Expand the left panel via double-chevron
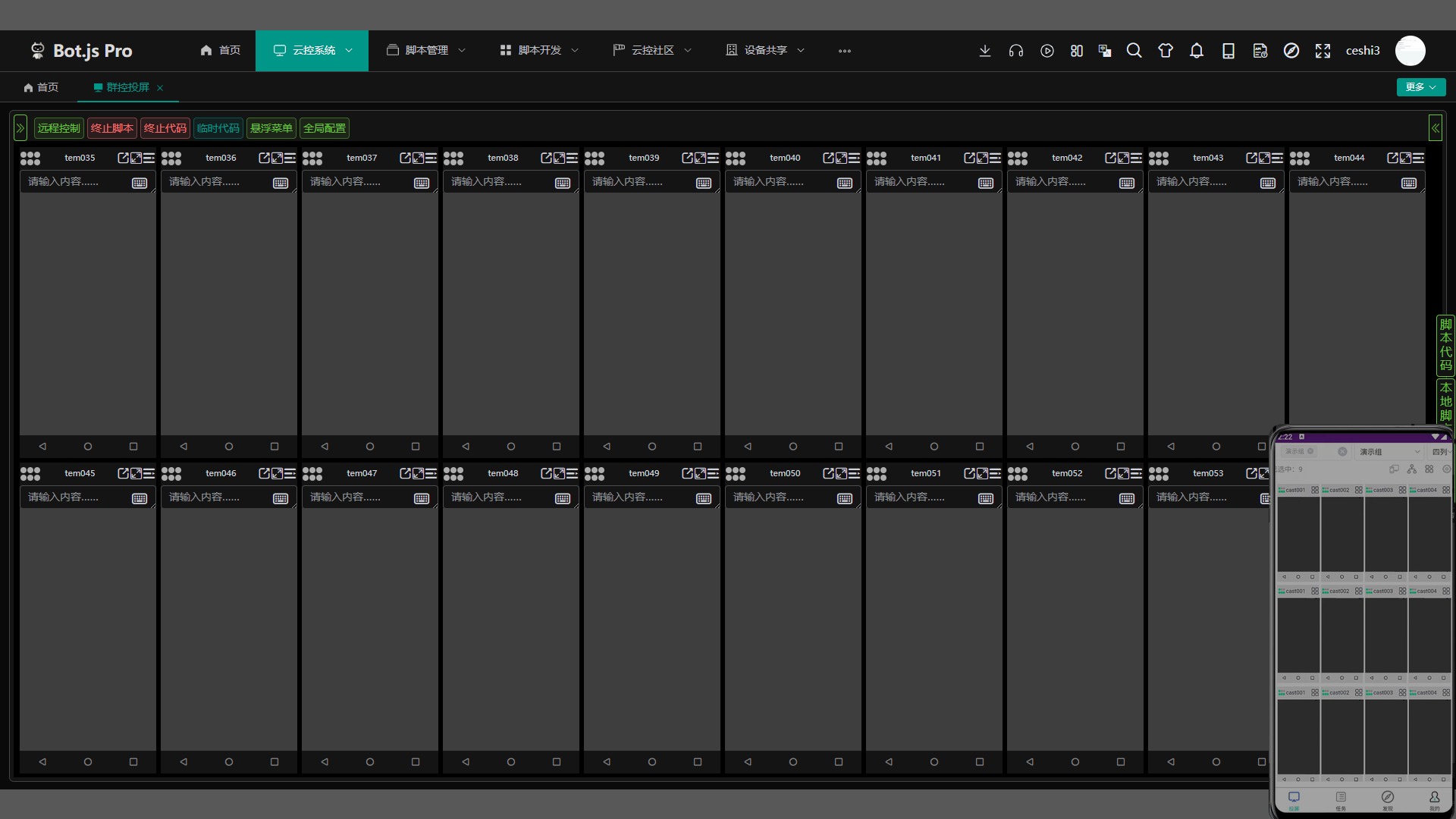The image size is (1456, 819). [x=20, y=128]
